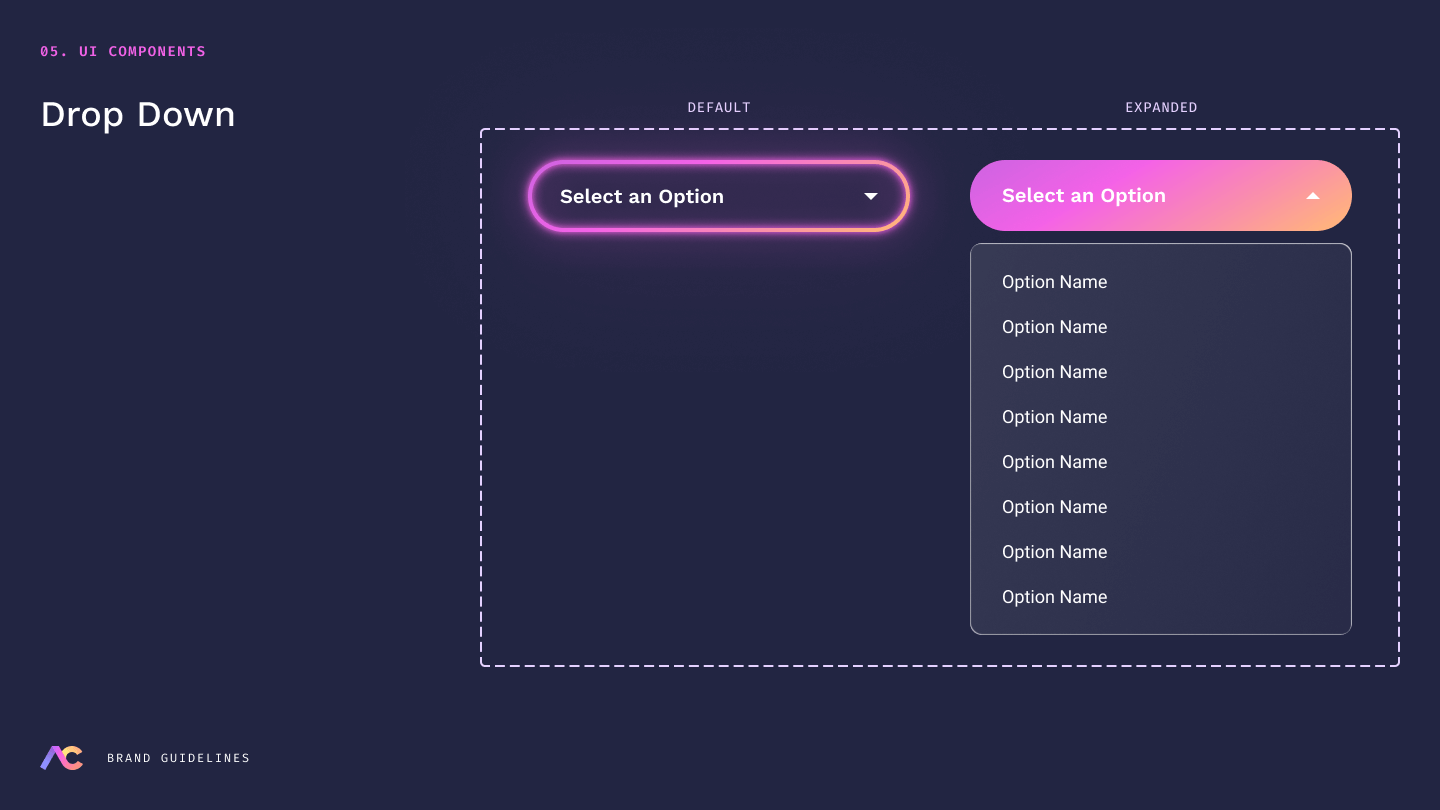Collapse the gradient expanded Select an Option dropdown
Image resolution: width=1440 pixels, height=810 pixels.
1161,196
